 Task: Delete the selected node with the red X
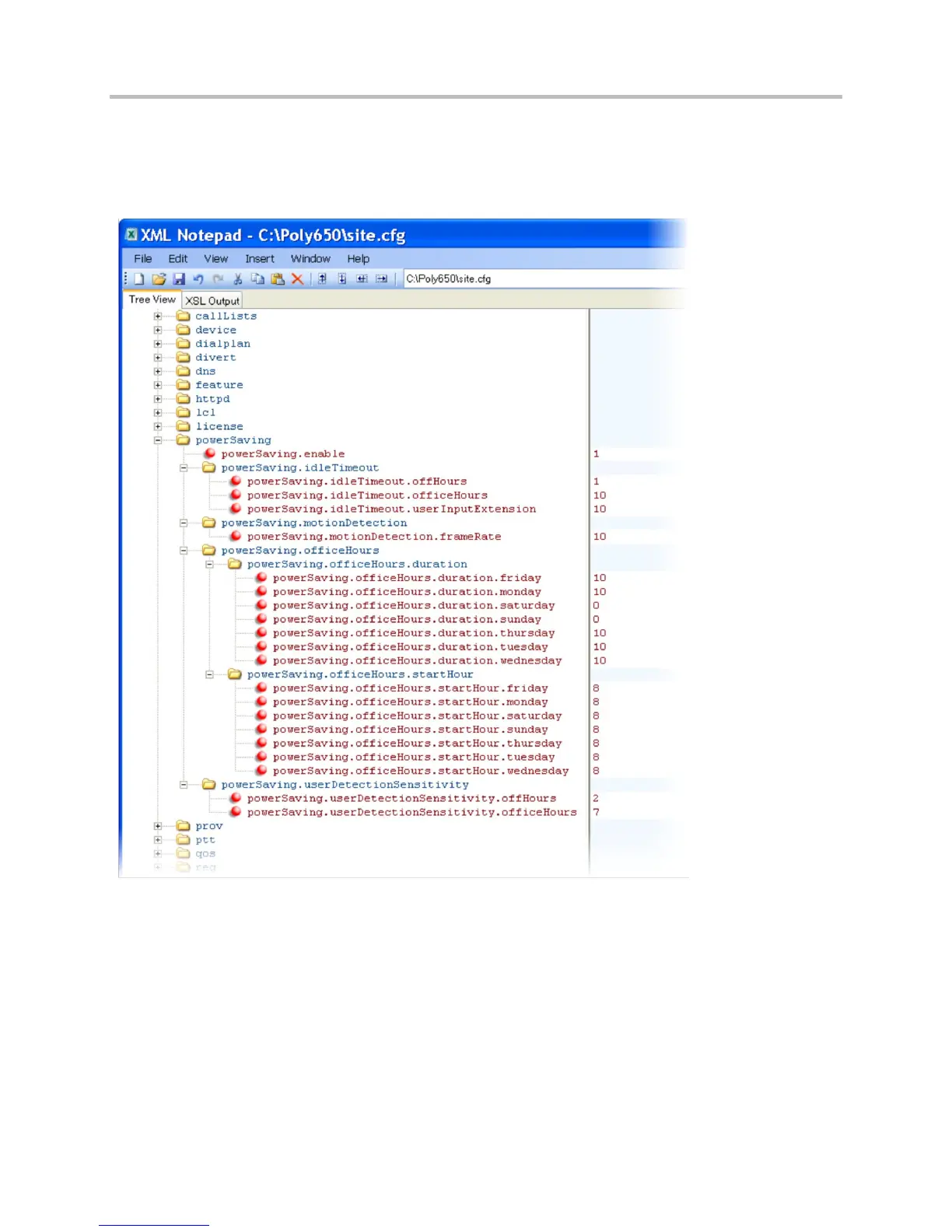[x=297, y=278]
